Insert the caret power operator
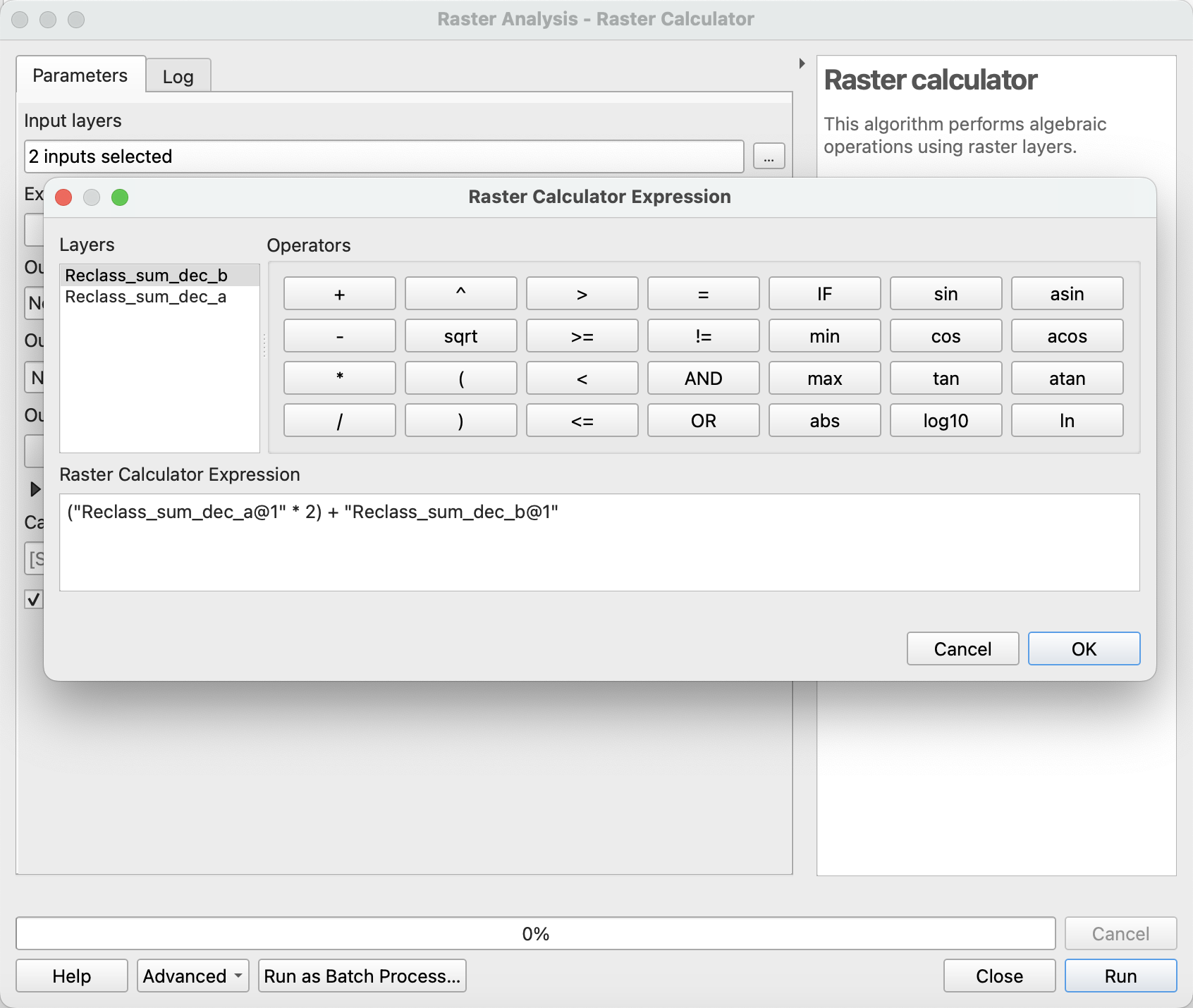1193x1008 pixels. coord(460,293)
